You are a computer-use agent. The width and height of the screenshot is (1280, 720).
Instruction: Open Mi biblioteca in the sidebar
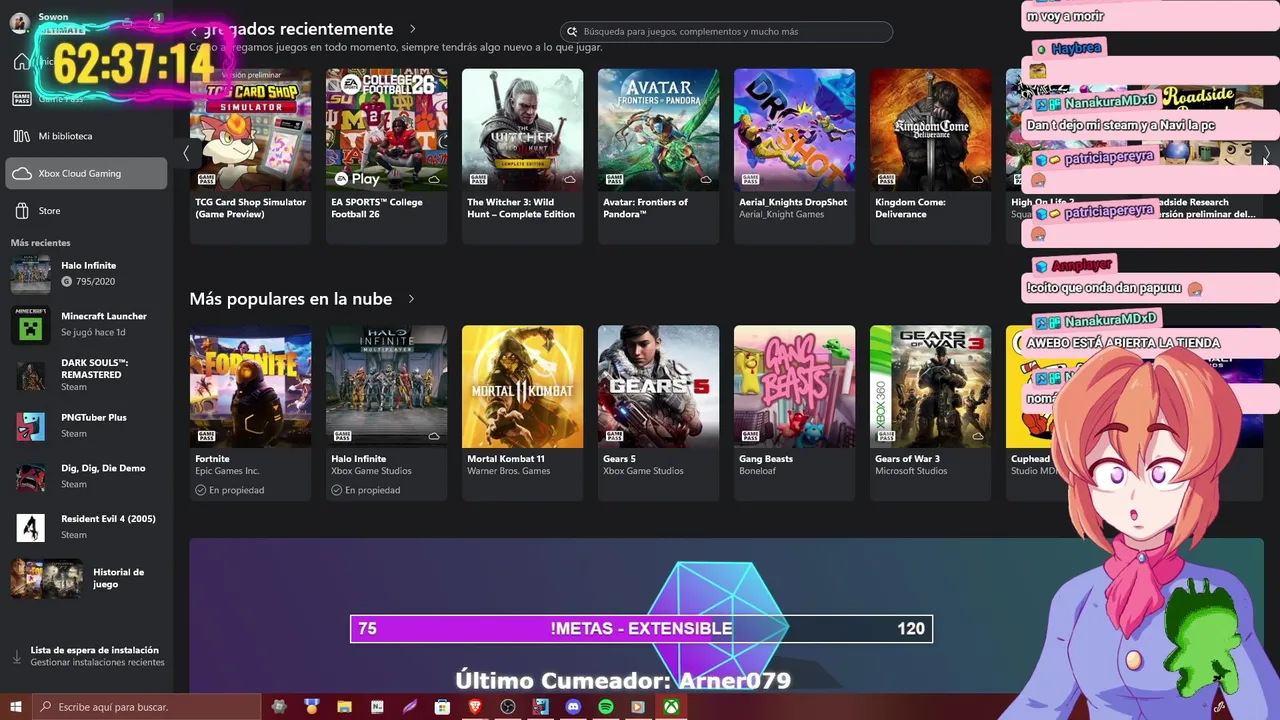(86, 136)
